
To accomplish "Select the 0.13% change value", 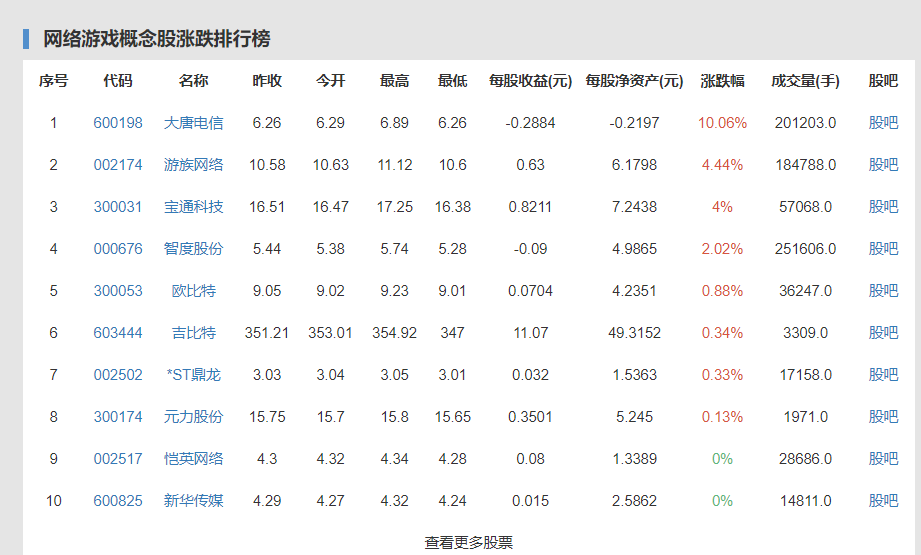I will [x=722, y=417].
